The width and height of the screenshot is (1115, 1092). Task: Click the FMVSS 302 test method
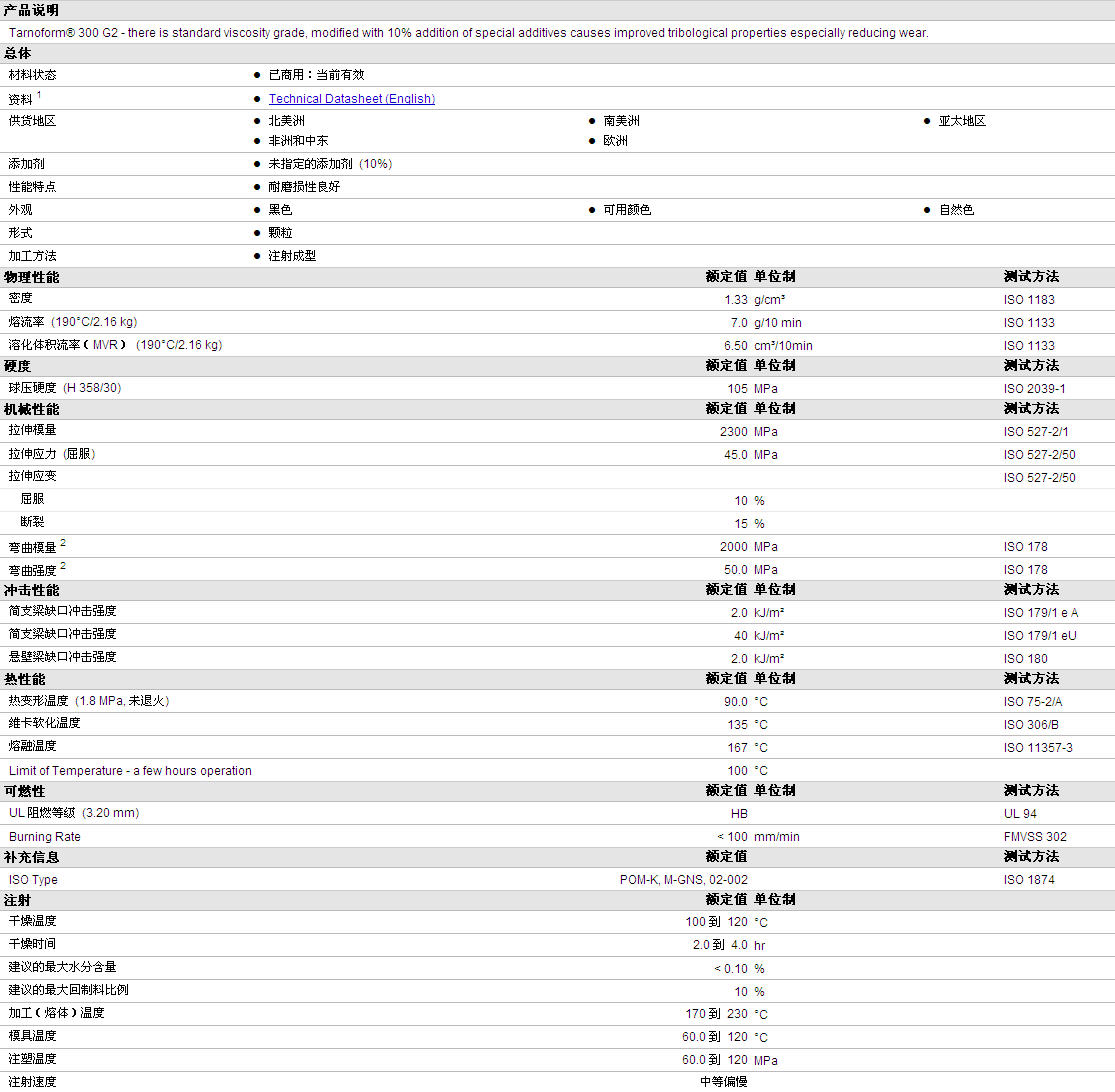[1035, 837]
